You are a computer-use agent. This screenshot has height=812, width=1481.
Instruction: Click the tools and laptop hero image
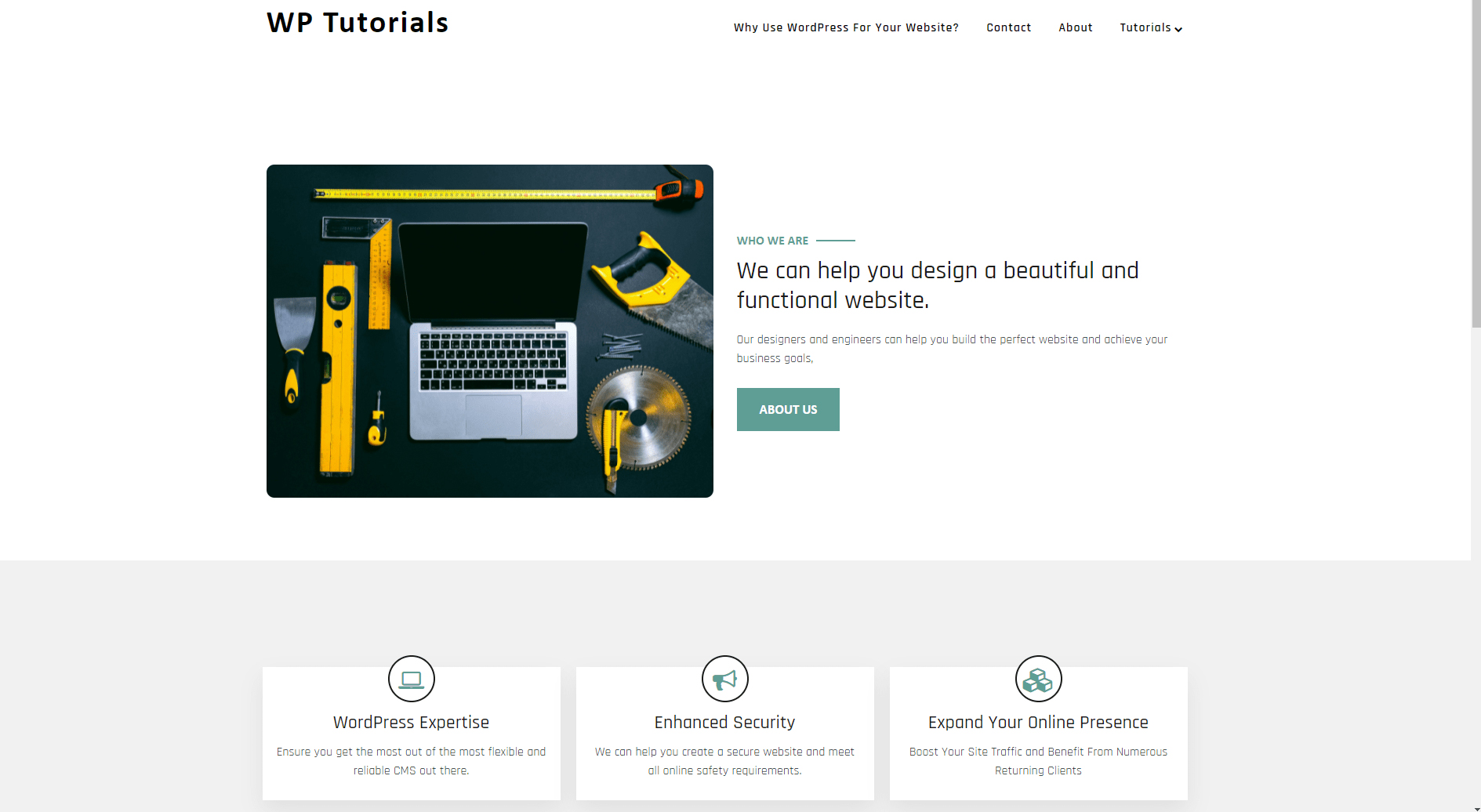[490, 331]
